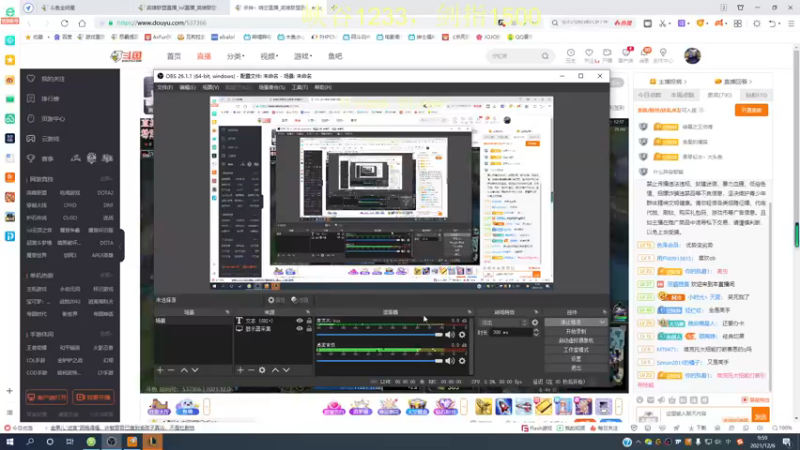This screenshot has width=800, height=450.
Task: Expand the 视频 dropdown in Douyu navigation
Action: tap(269, 56)
